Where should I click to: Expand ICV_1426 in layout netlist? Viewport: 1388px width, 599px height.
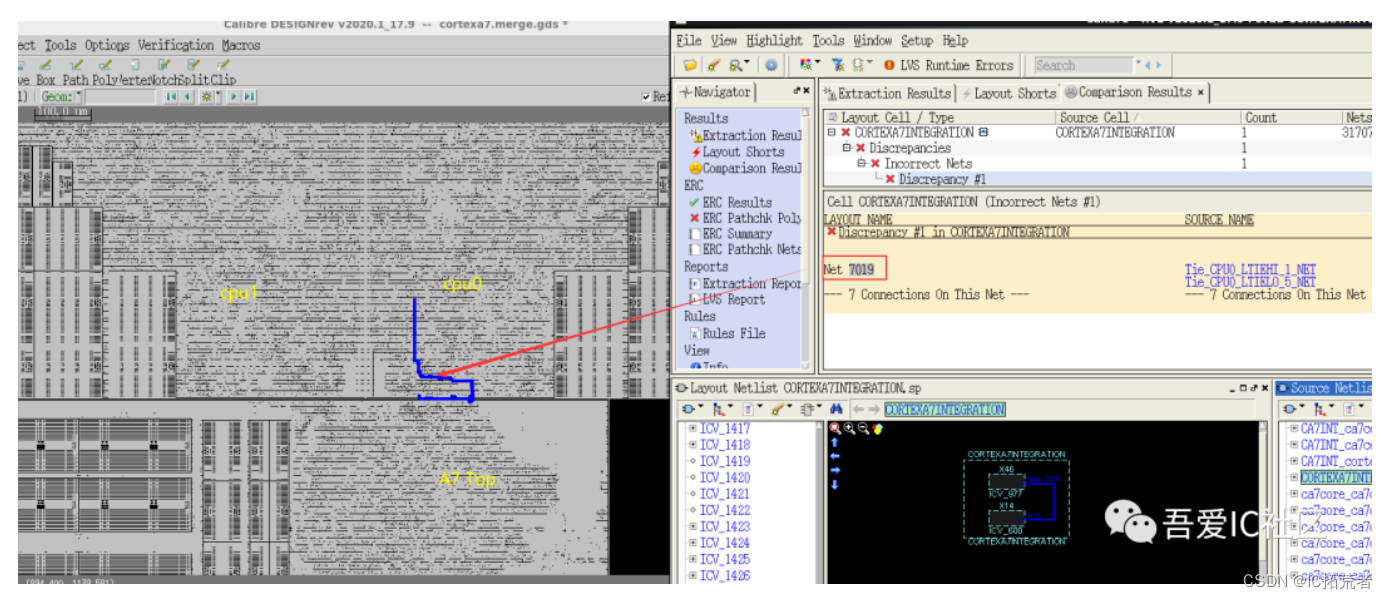coord(692,576)
